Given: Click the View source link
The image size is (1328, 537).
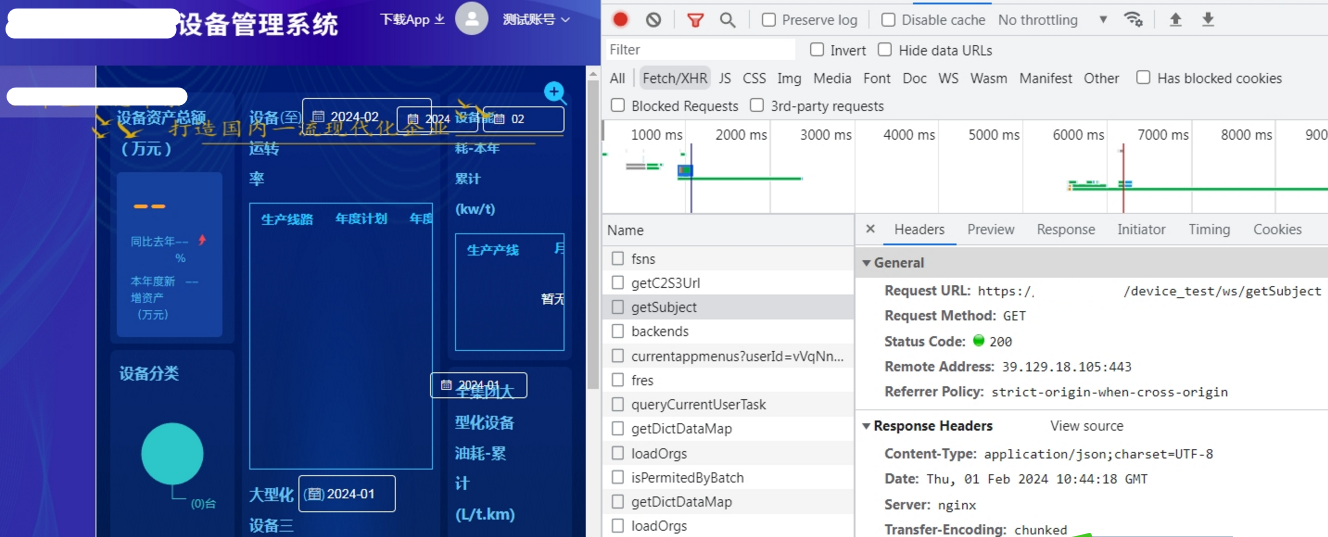Looking at the screenshot, I should pyautogui.click(x=1086, y=426).
